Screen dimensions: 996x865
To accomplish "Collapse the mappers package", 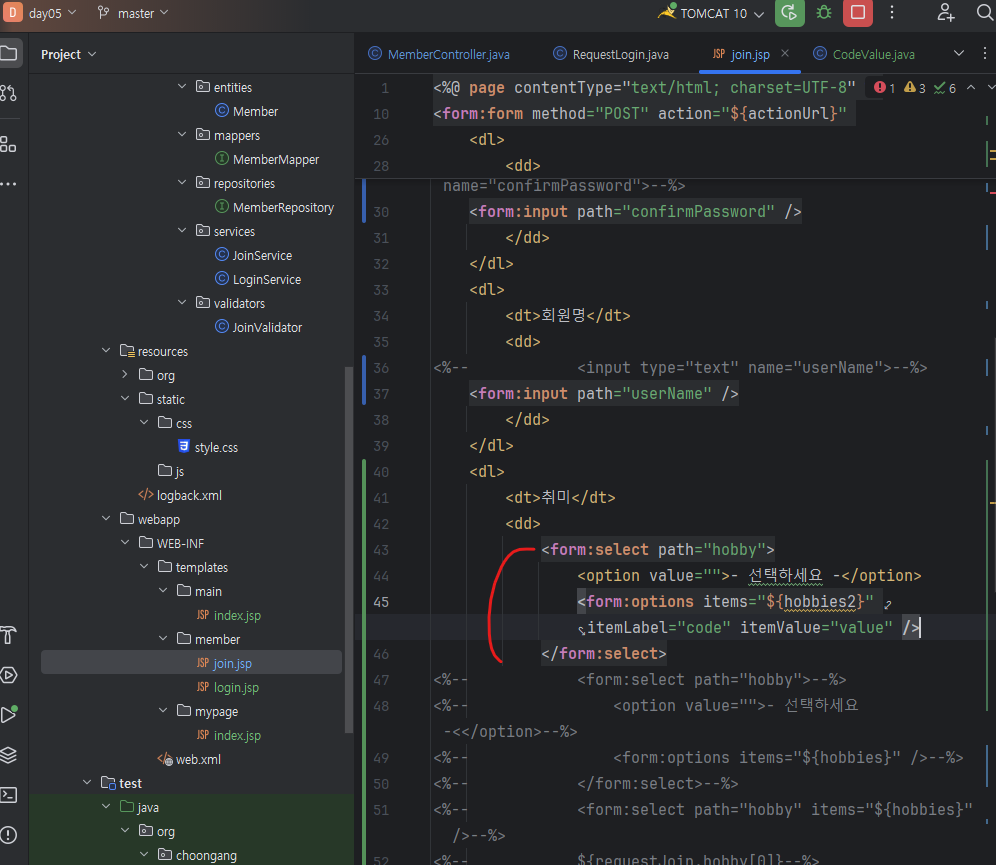I will 182,134.
